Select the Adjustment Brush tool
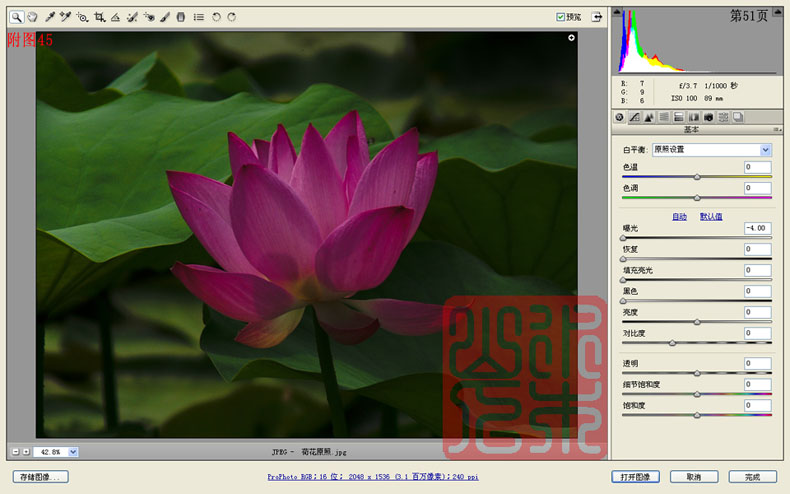The height and width of the screenshot is (494, 790). click(x=165, y=17)
